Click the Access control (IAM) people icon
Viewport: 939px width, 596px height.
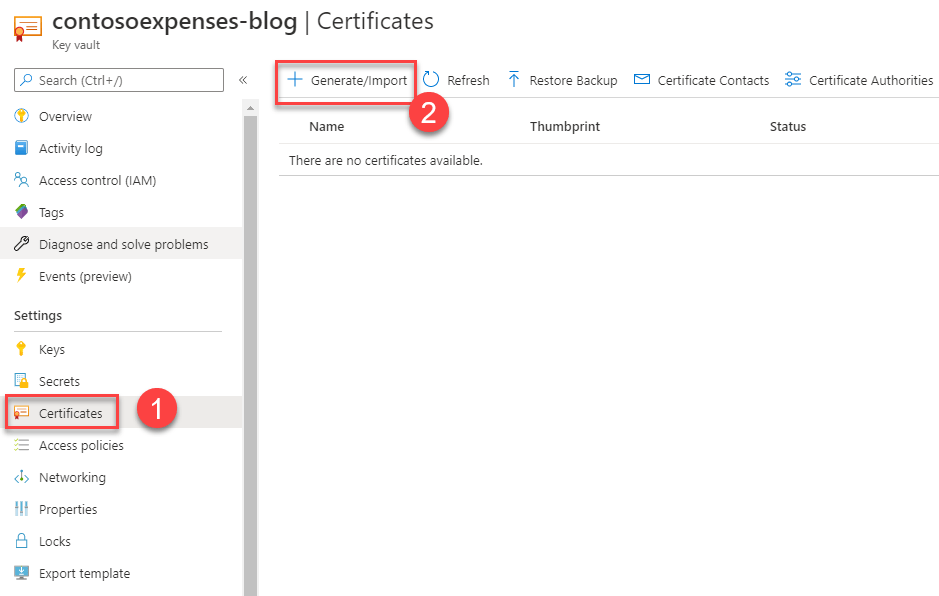coord(21,180)
